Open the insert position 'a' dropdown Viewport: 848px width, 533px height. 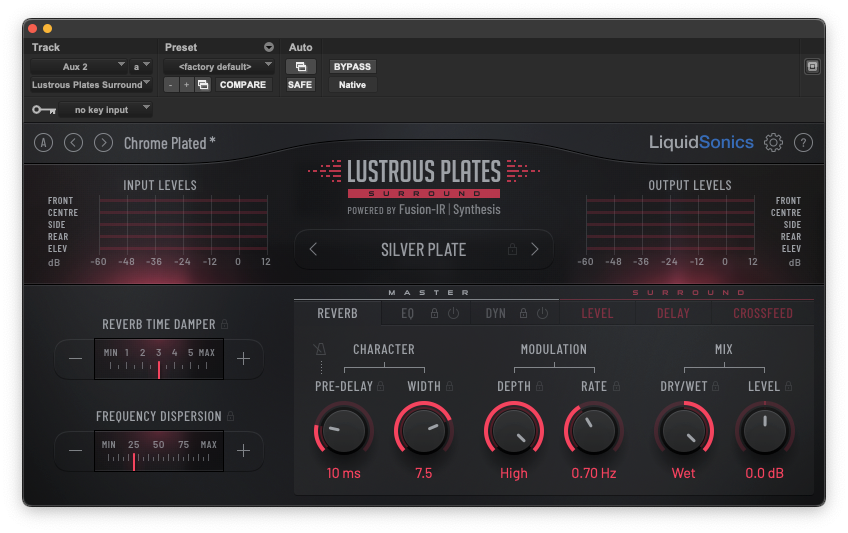point(141,66)
